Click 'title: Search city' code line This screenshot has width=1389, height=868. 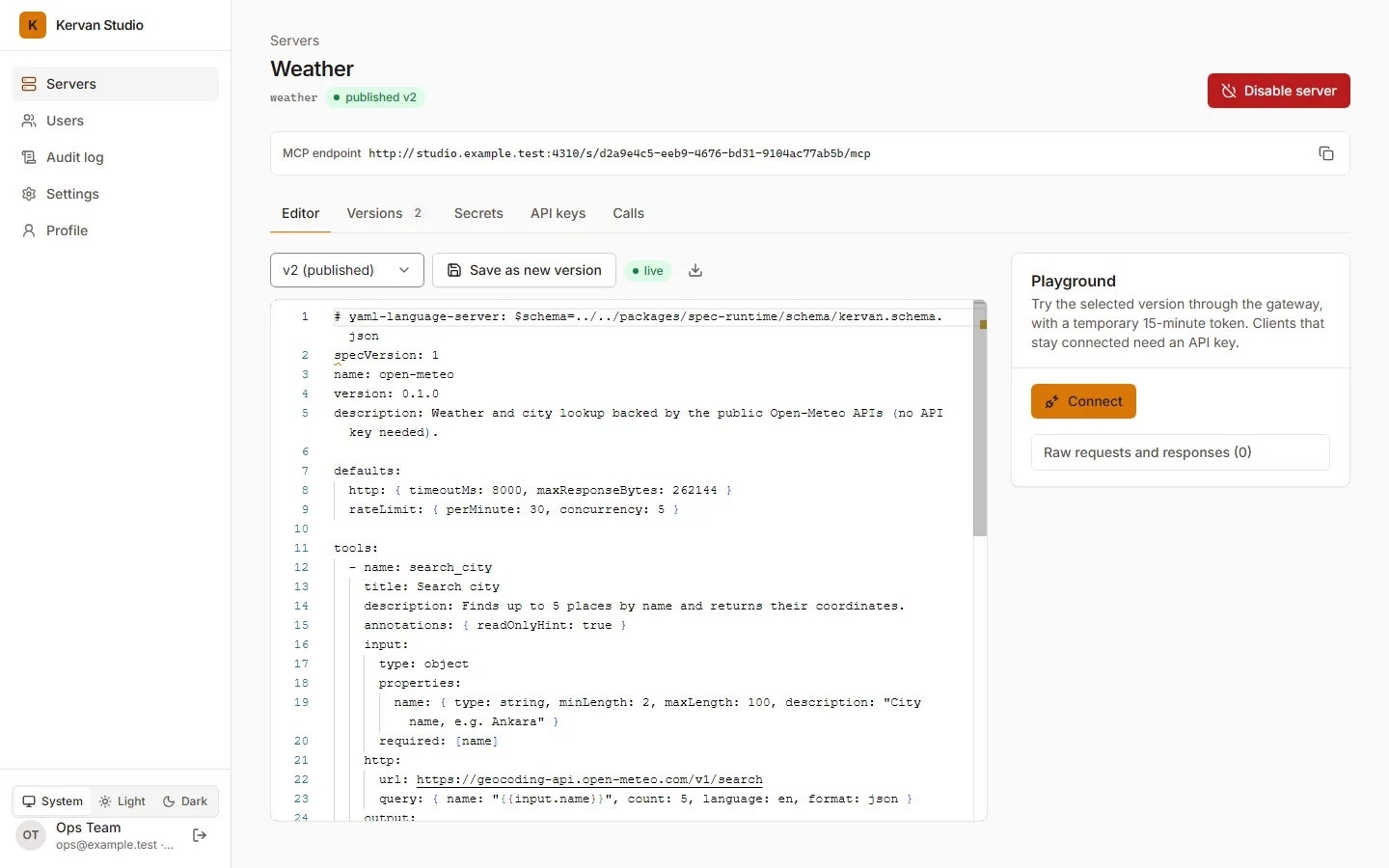tap(431, 586)
